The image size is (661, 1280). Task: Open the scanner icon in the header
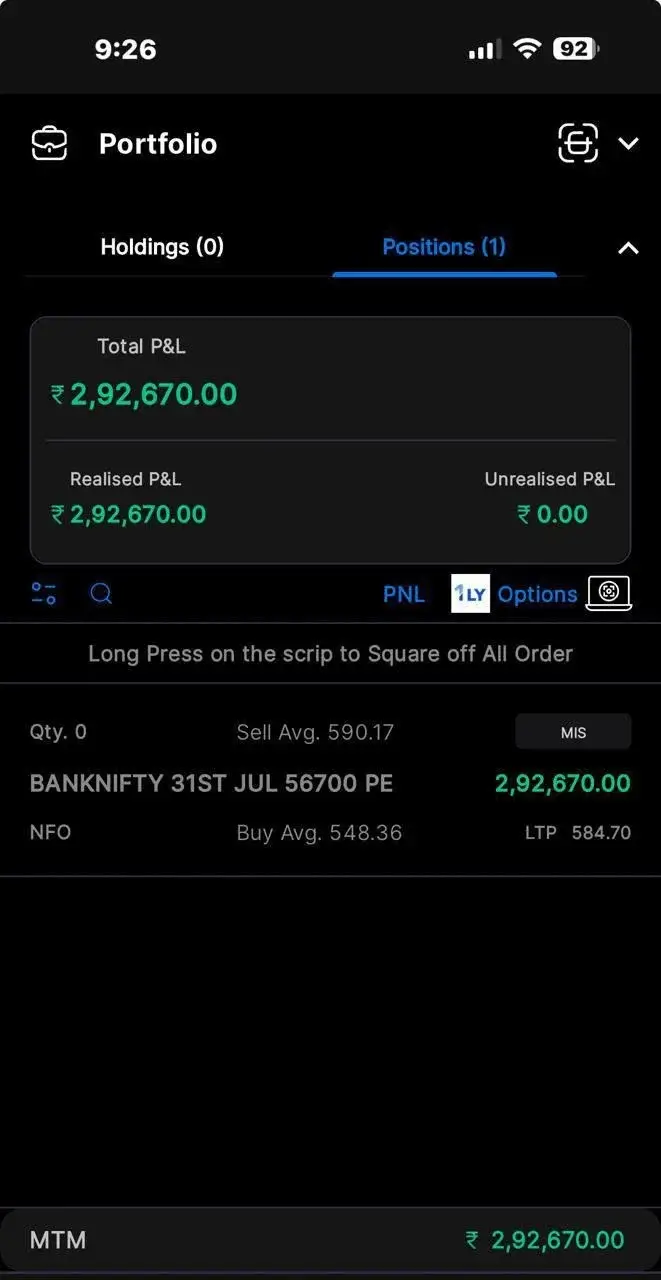578,143
